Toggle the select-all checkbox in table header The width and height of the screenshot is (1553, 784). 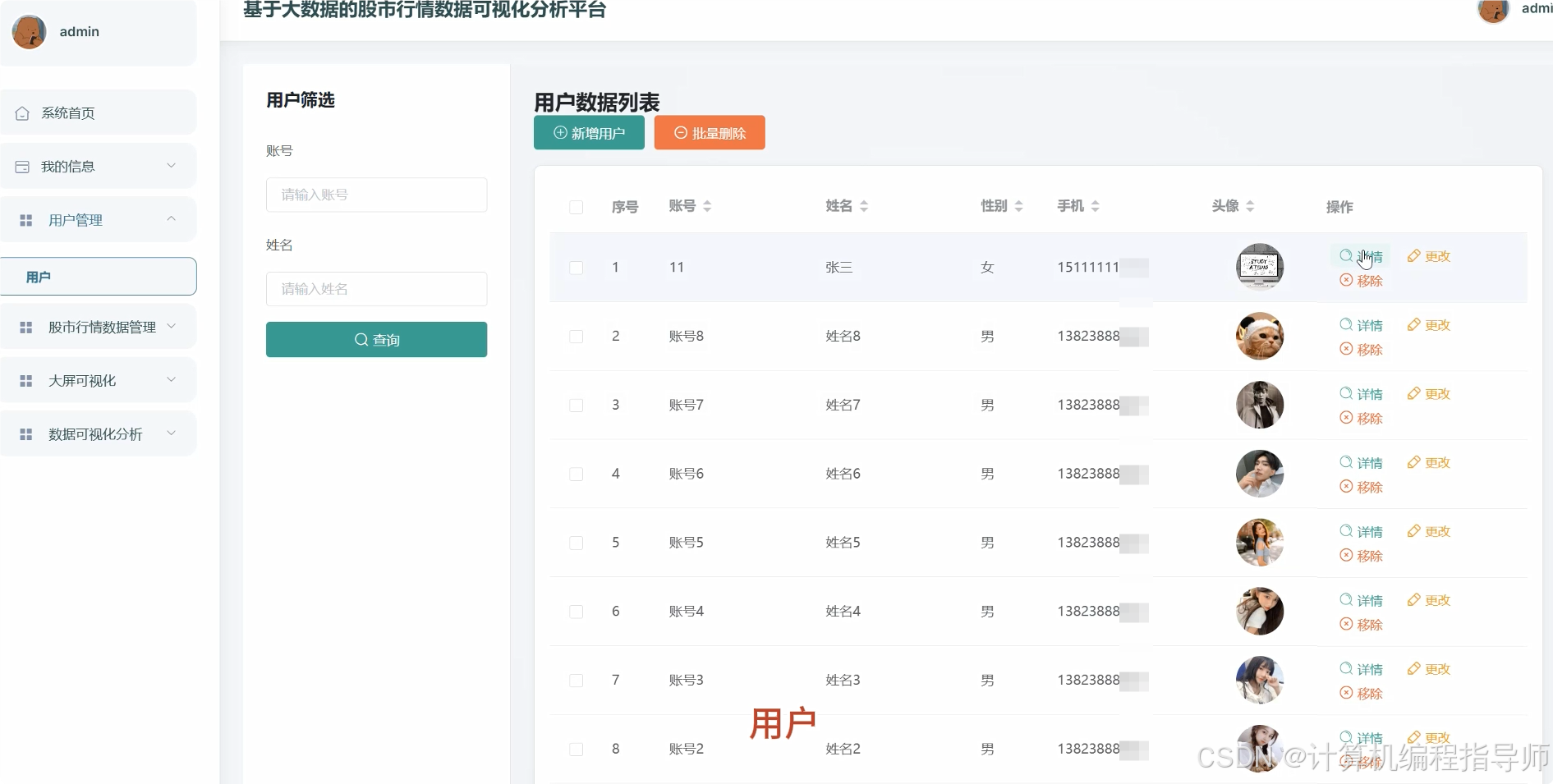pyautogui.click(x=576, y=208)
